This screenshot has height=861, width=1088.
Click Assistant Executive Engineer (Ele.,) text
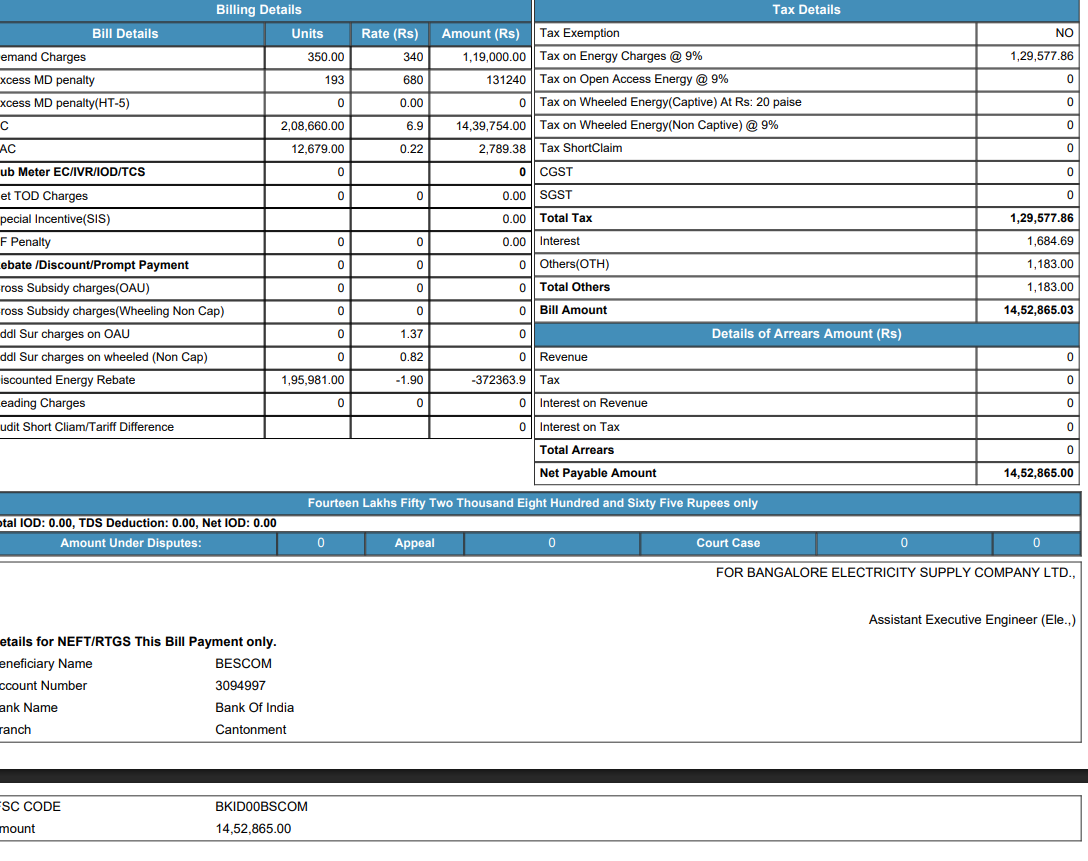tap(971, 620)
